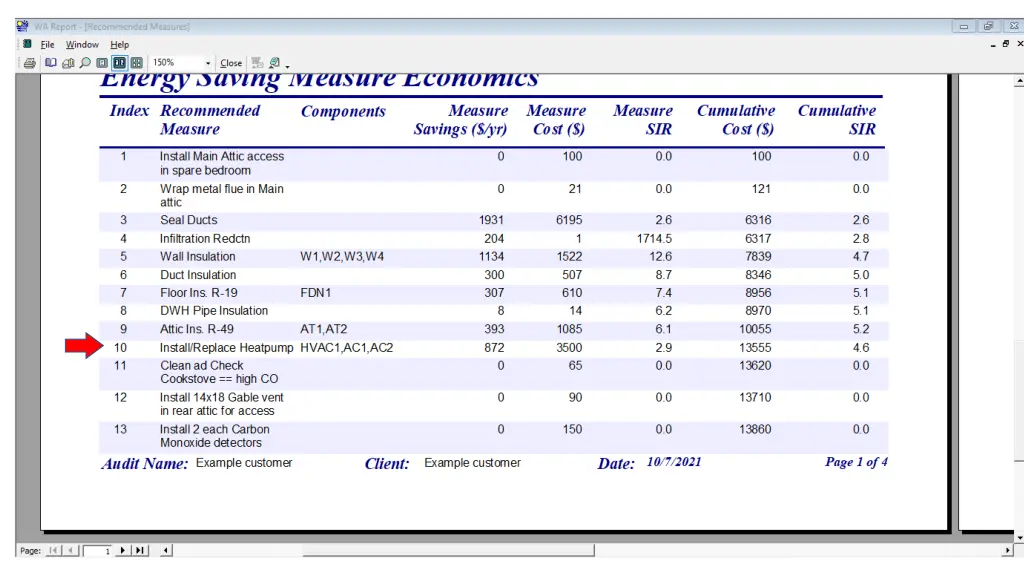1024x576 pixels.
Task: Click cumulative cost '13860'
Action: point(755,429)
